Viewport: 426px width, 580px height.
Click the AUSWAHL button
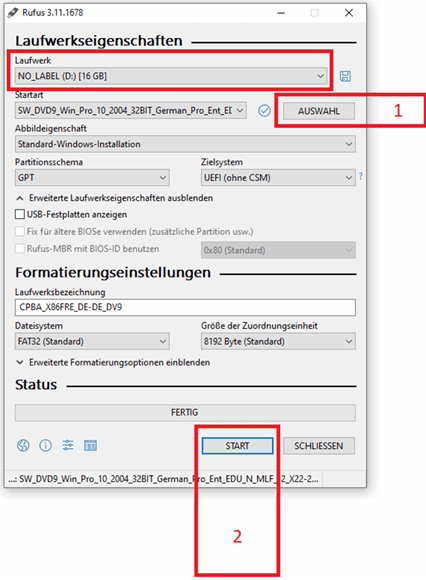pyautogui.click(x=319, y=111)
